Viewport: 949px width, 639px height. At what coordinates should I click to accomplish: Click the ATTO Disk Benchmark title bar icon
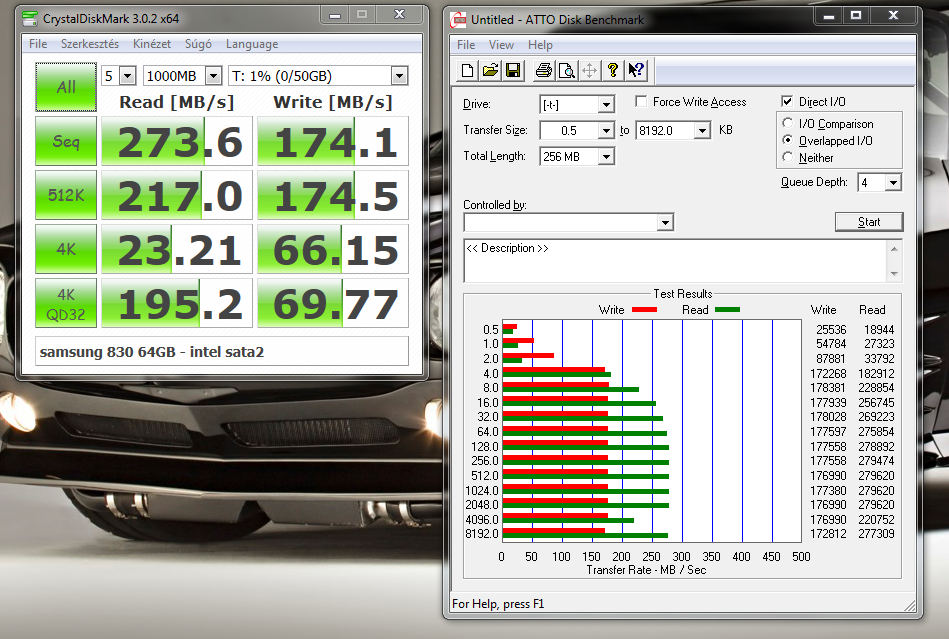(458, 18)
